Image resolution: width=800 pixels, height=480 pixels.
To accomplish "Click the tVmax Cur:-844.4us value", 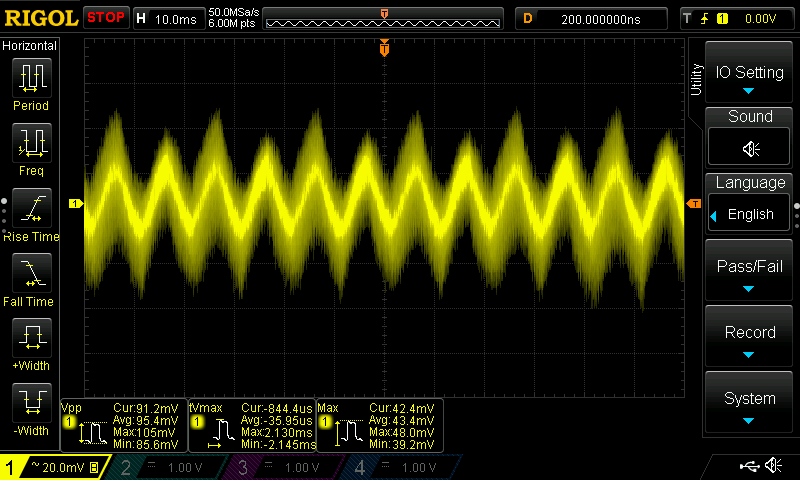I will pos(276,409).
